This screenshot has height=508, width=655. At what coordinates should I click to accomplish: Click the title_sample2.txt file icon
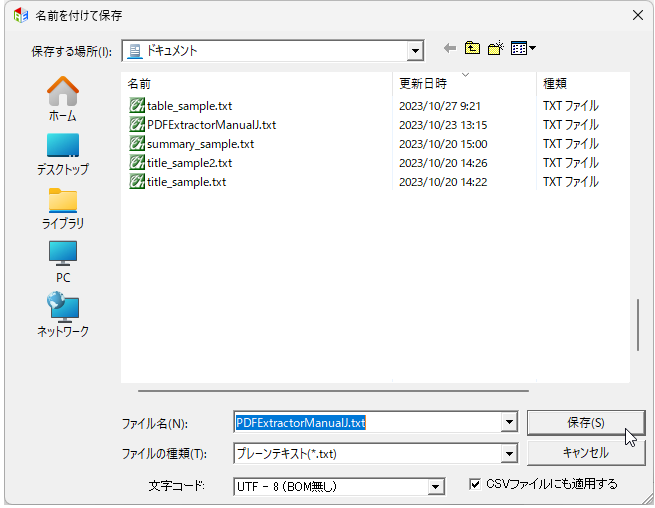[x=137, y=163]
